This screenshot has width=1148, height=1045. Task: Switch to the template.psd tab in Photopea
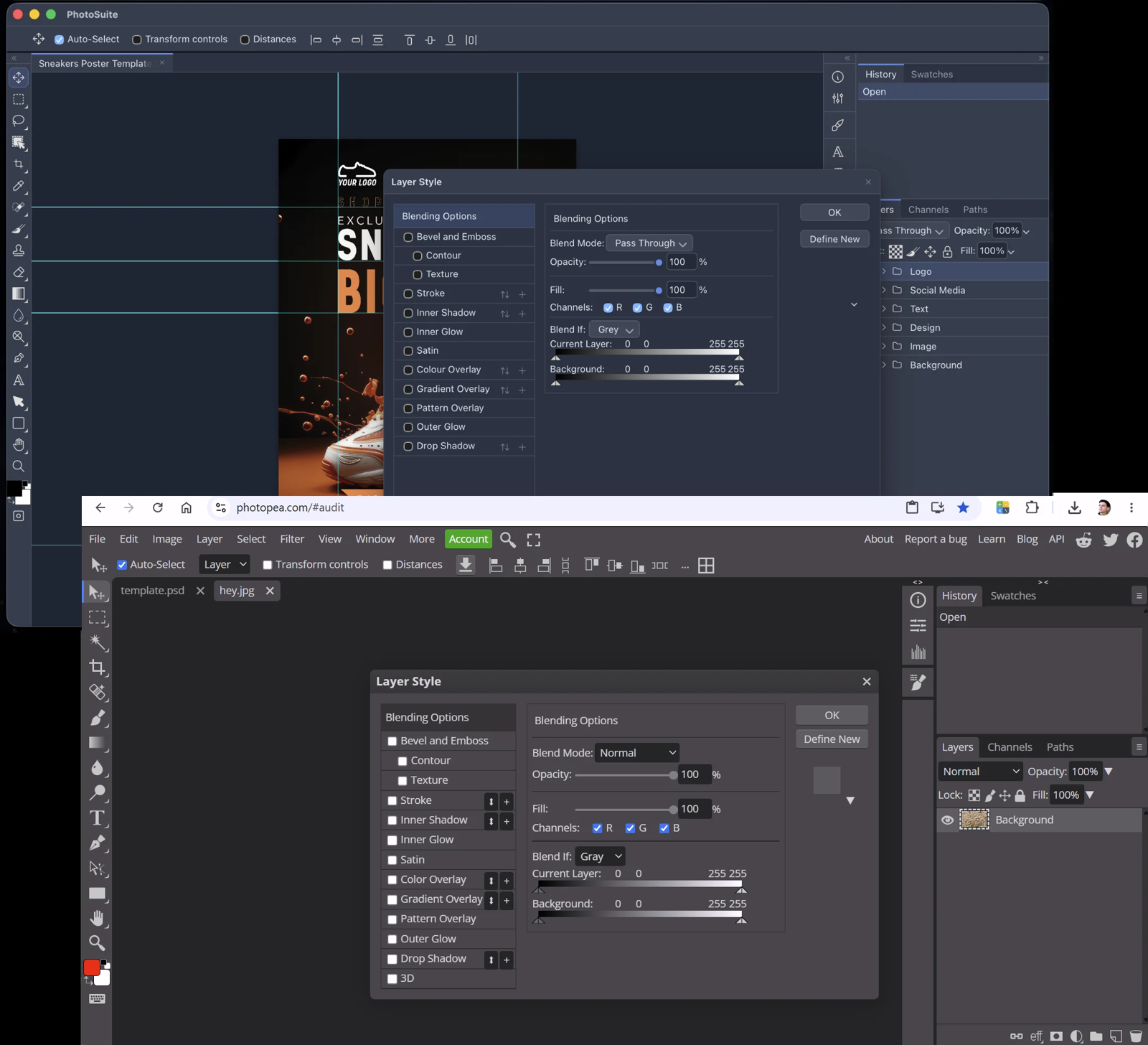(152, 591)
